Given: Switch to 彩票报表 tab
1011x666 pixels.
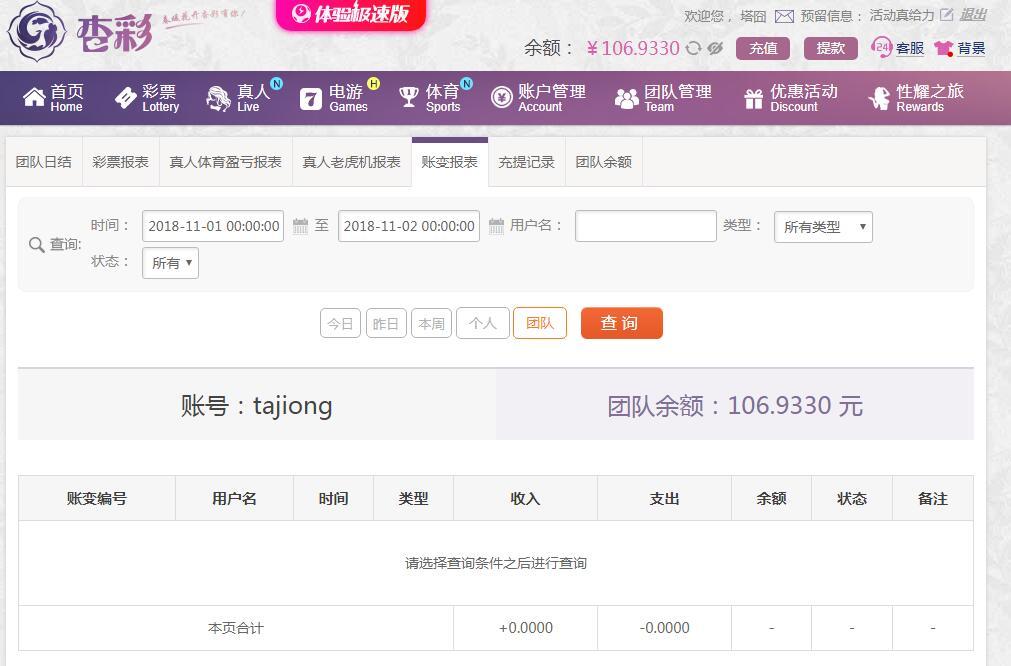Looking at the screenshot, I should pyautogui.click(x=121, y=162).
